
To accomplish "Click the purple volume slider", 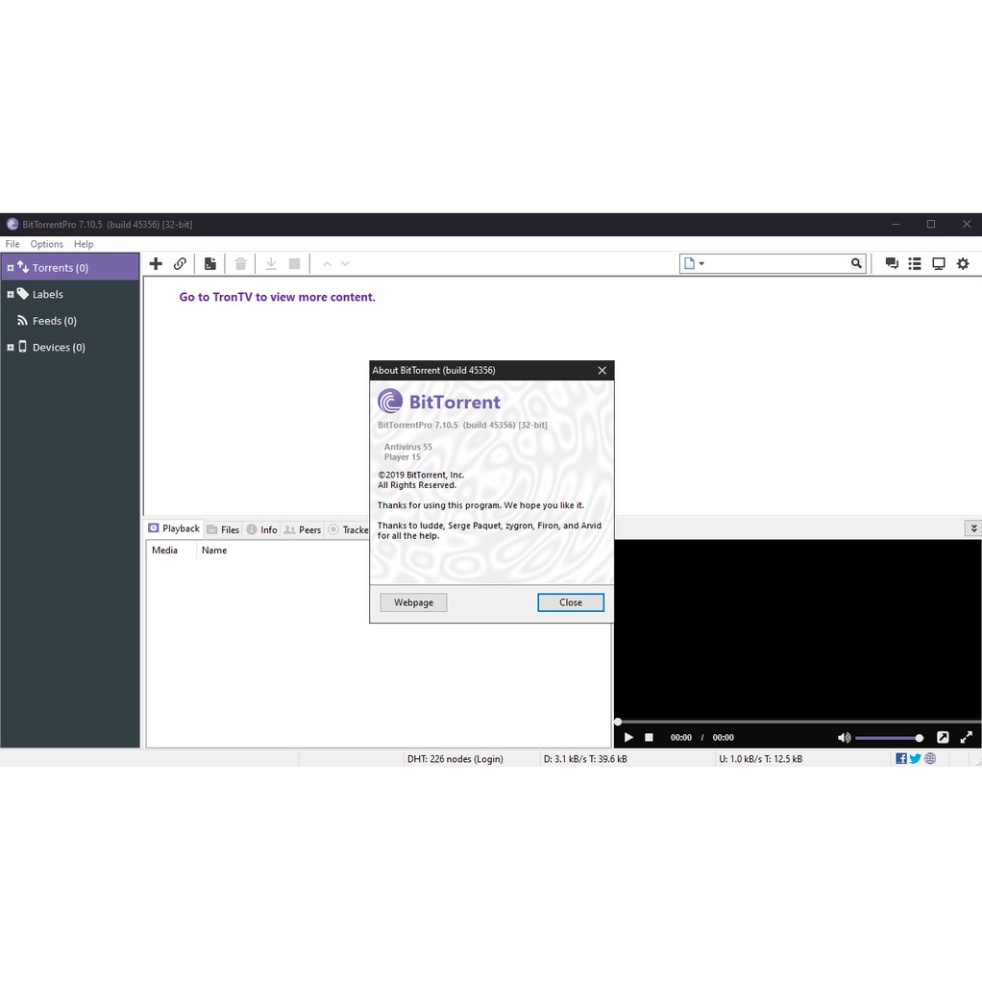I will (x=886, y=738).
